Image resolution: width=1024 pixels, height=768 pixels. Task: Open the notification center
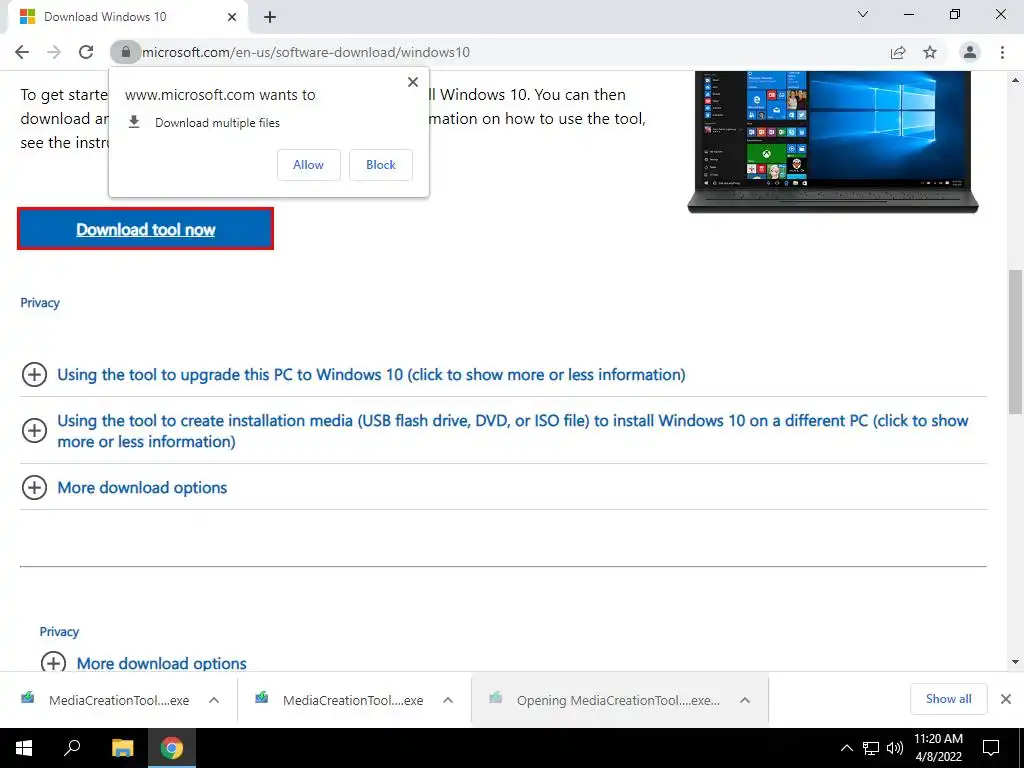click(991, 748)
